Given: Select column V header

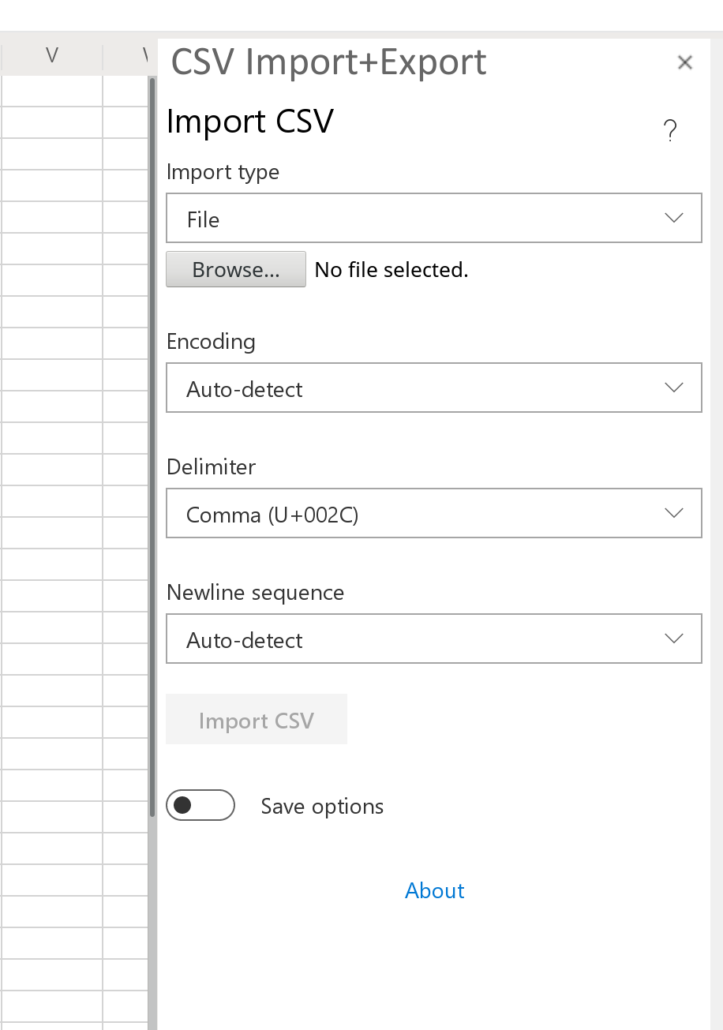Looking at the screenshot, I should [x=52, y=56].
